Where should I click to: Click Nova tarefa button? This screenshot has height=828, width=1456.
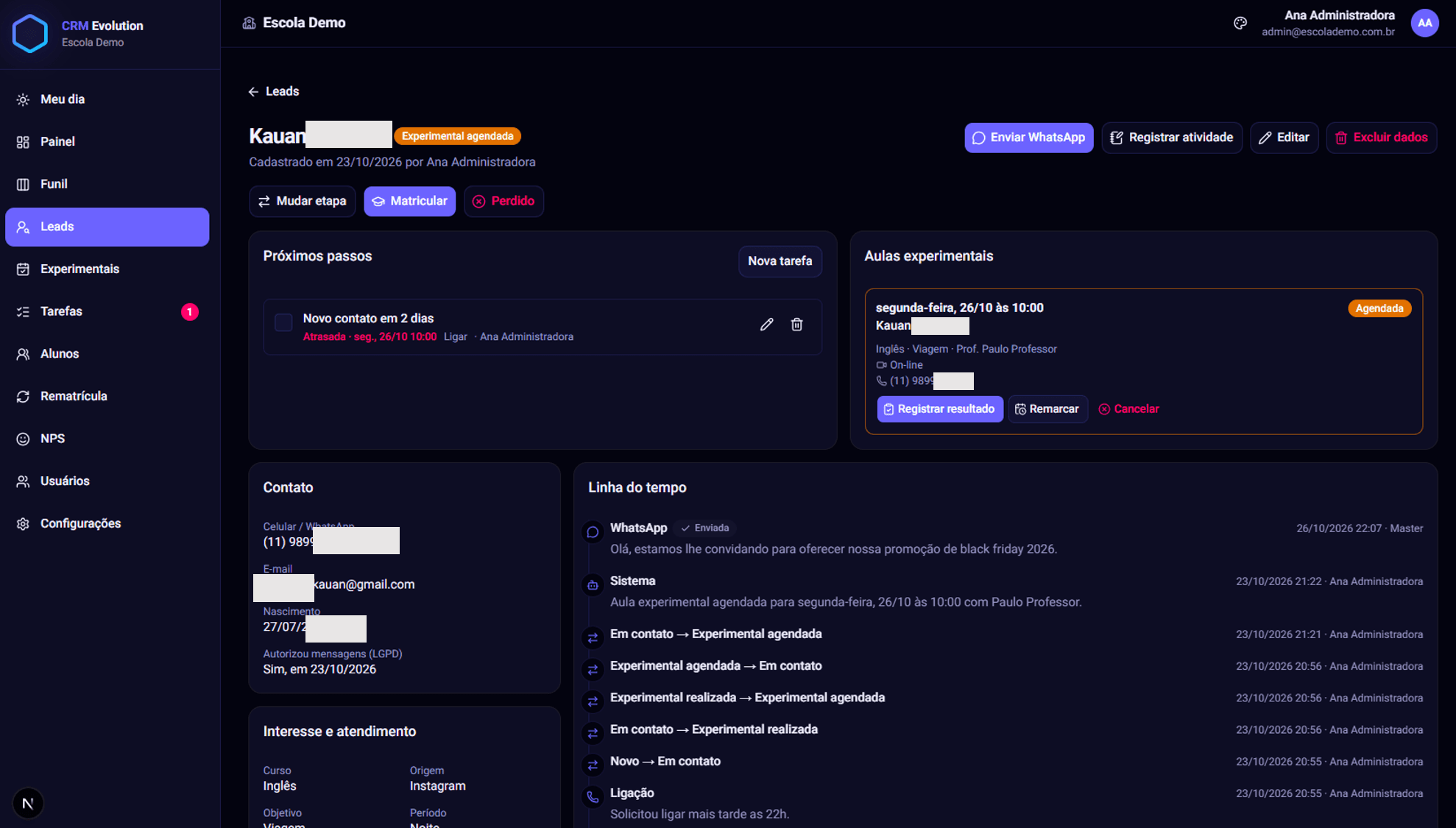pos(780,261)
